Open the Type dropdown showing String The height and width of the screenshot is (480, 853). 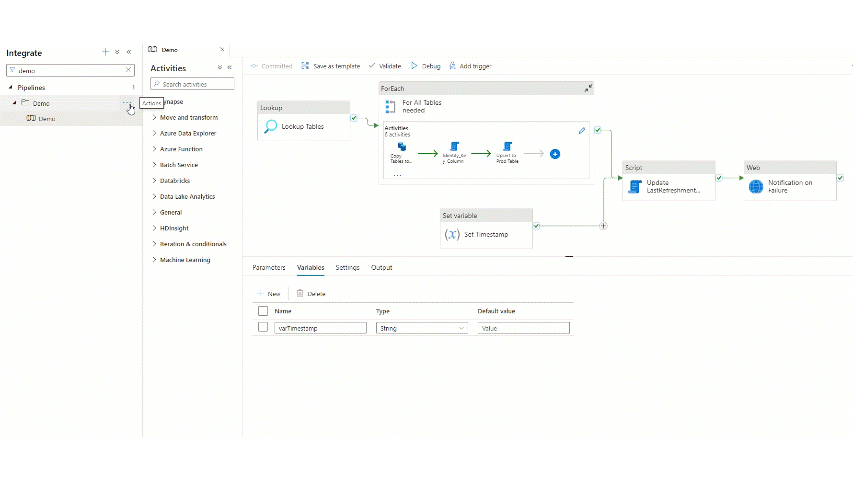(x=421, y=327)
